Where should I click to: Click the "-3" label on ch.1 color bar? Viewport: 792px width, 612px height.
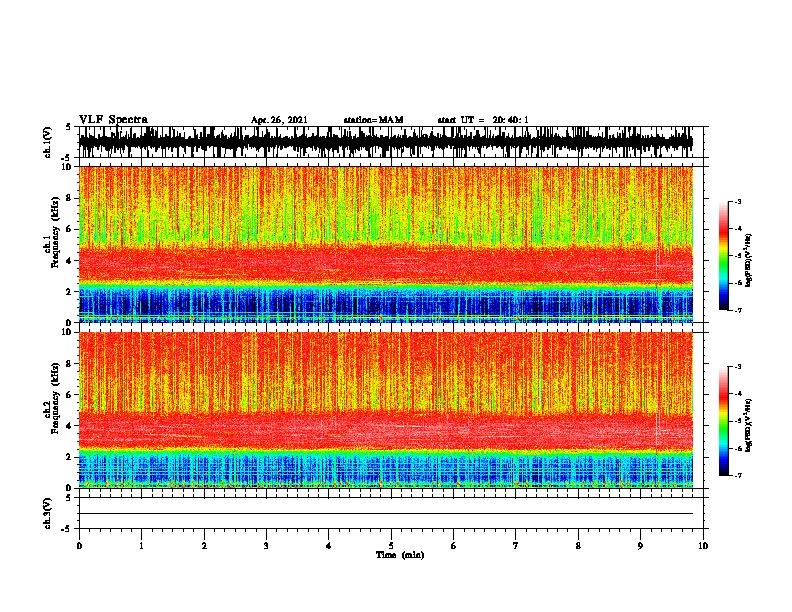click(x=737, y=201)
